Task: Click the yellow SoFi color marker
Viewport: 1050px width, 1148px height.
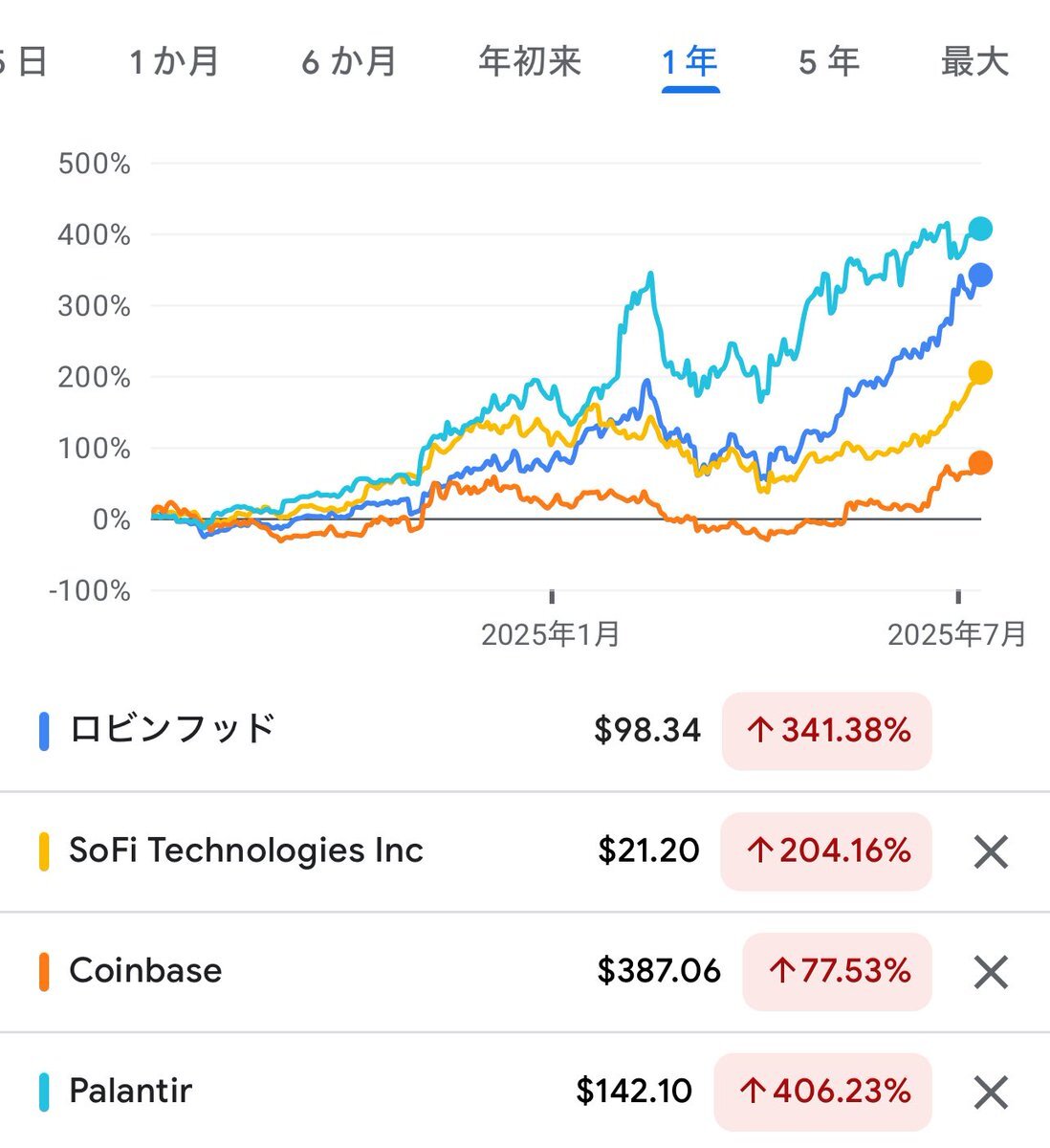Action: click(44, 851)
